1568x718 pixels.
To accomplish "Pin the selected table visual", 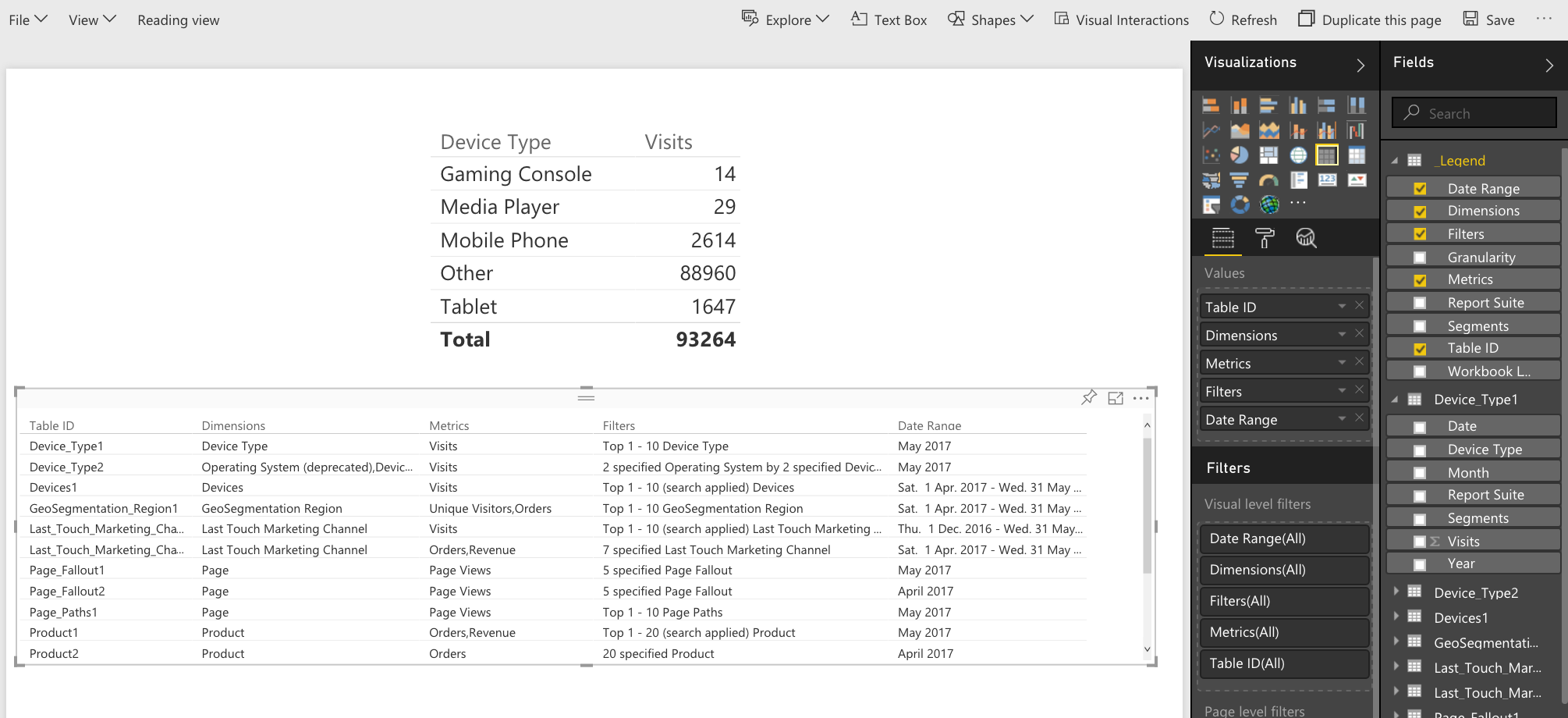I will click(x=1089, y=398).
